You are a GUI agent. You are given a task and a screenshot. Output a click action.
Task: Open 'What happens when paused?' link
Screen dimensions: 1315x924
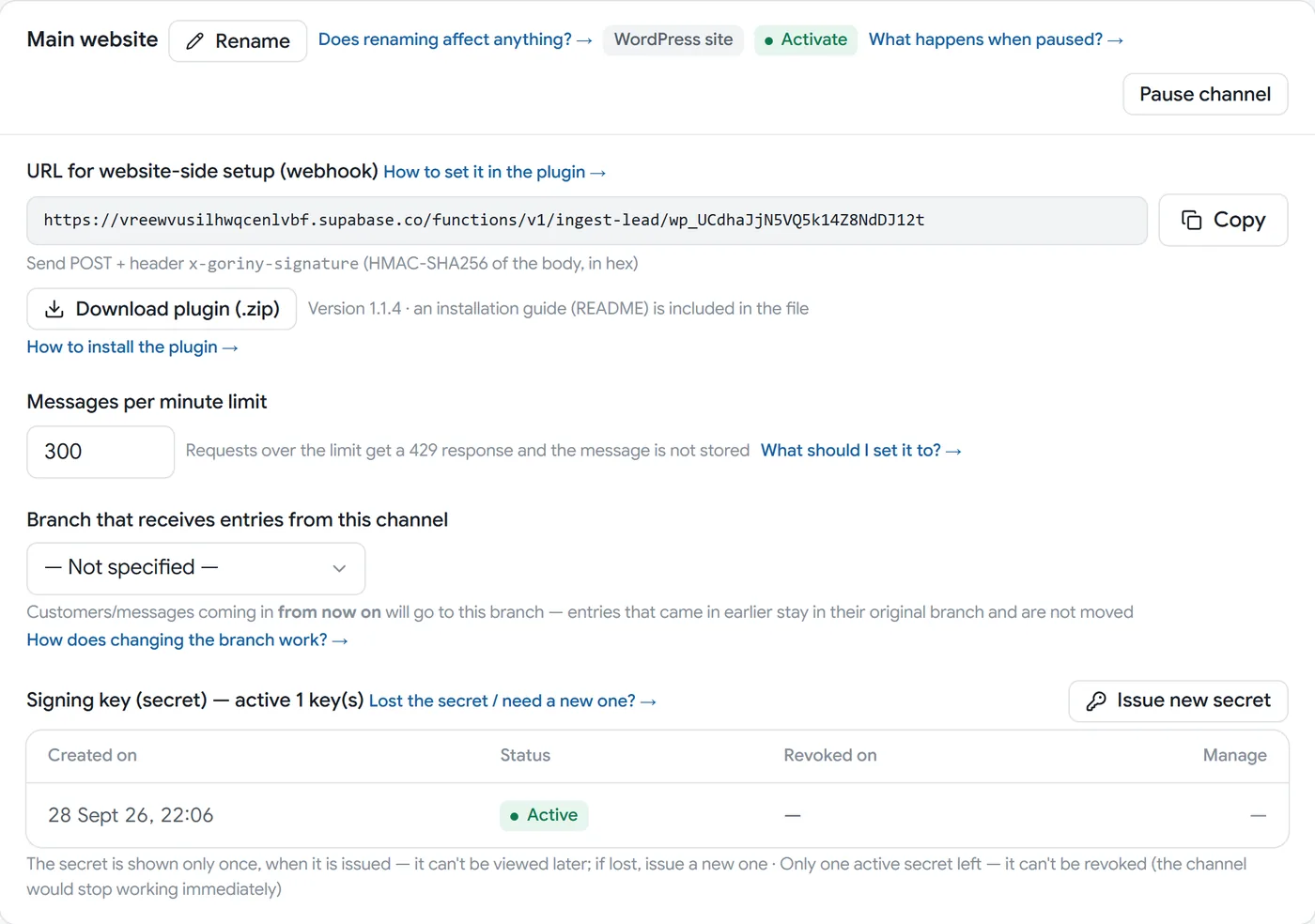[996, 39]
